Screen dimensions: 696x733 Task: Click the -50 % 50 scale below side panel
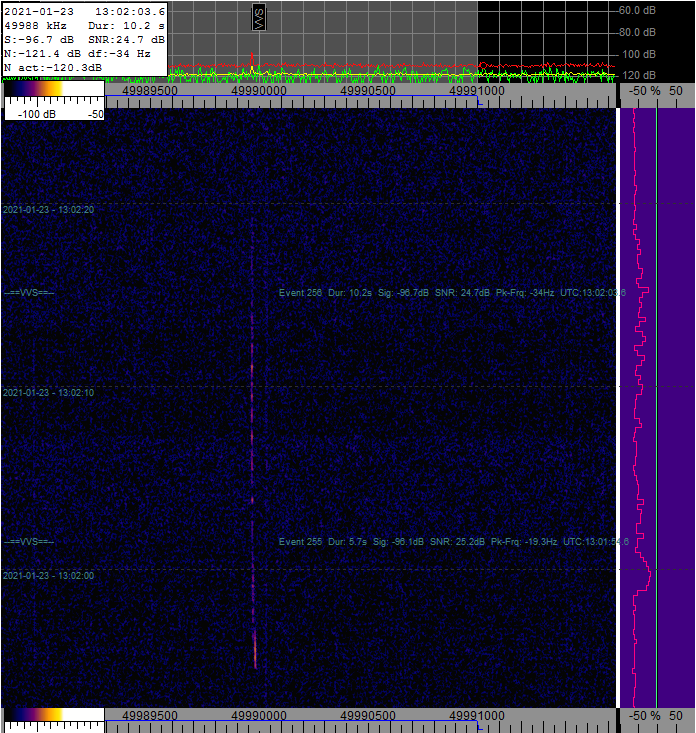(x=656, y=715)
